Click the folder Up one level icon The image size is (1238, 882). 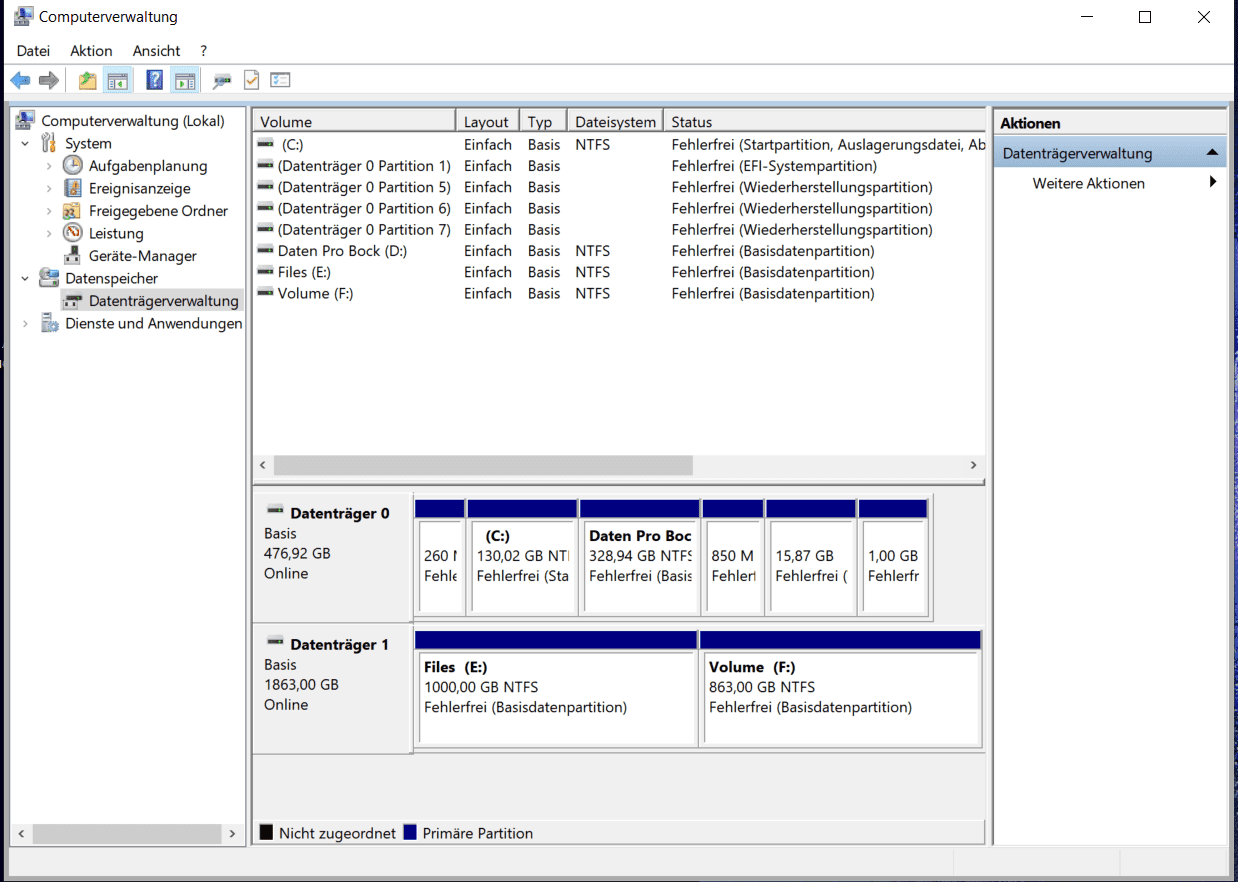point(88,81)
